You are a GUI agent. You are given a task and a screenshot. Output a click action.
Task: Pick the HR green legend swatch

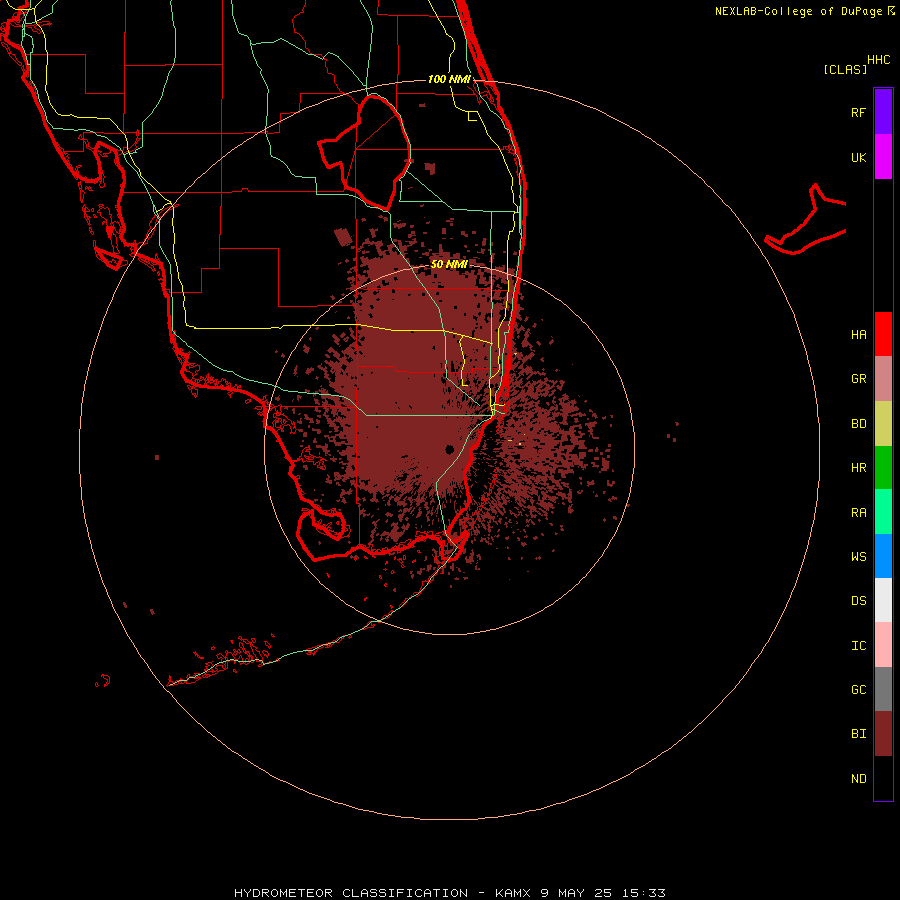pos(883,467)
